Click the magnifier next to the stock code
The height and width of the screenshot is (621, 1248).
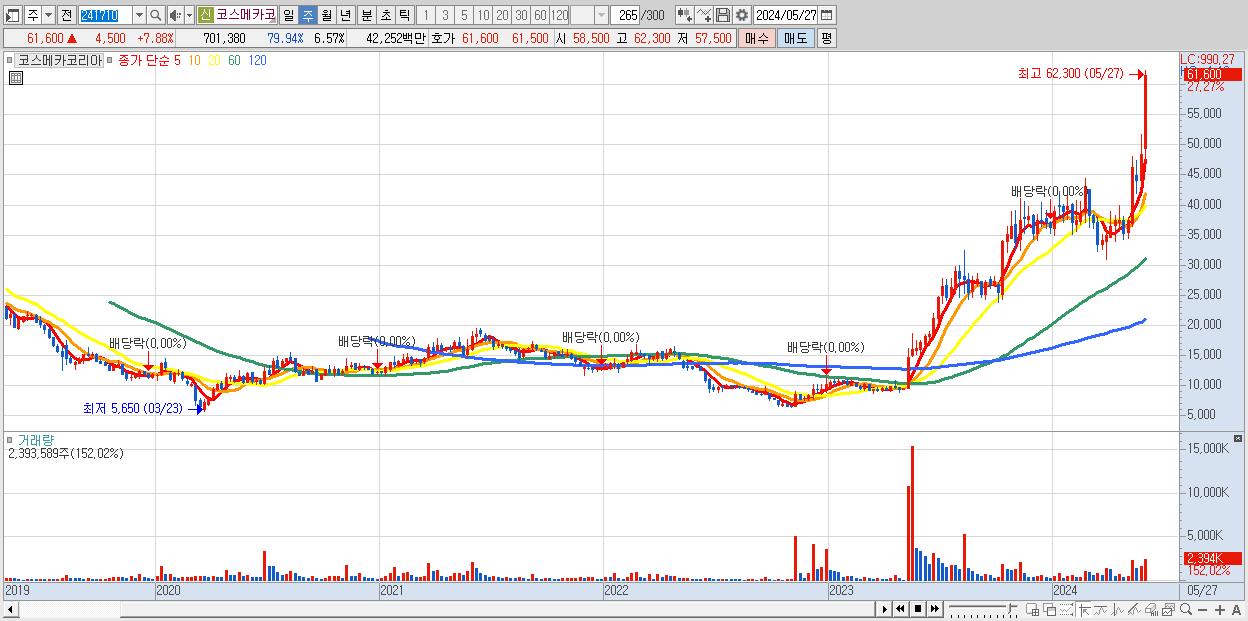[x=156, y=15]
